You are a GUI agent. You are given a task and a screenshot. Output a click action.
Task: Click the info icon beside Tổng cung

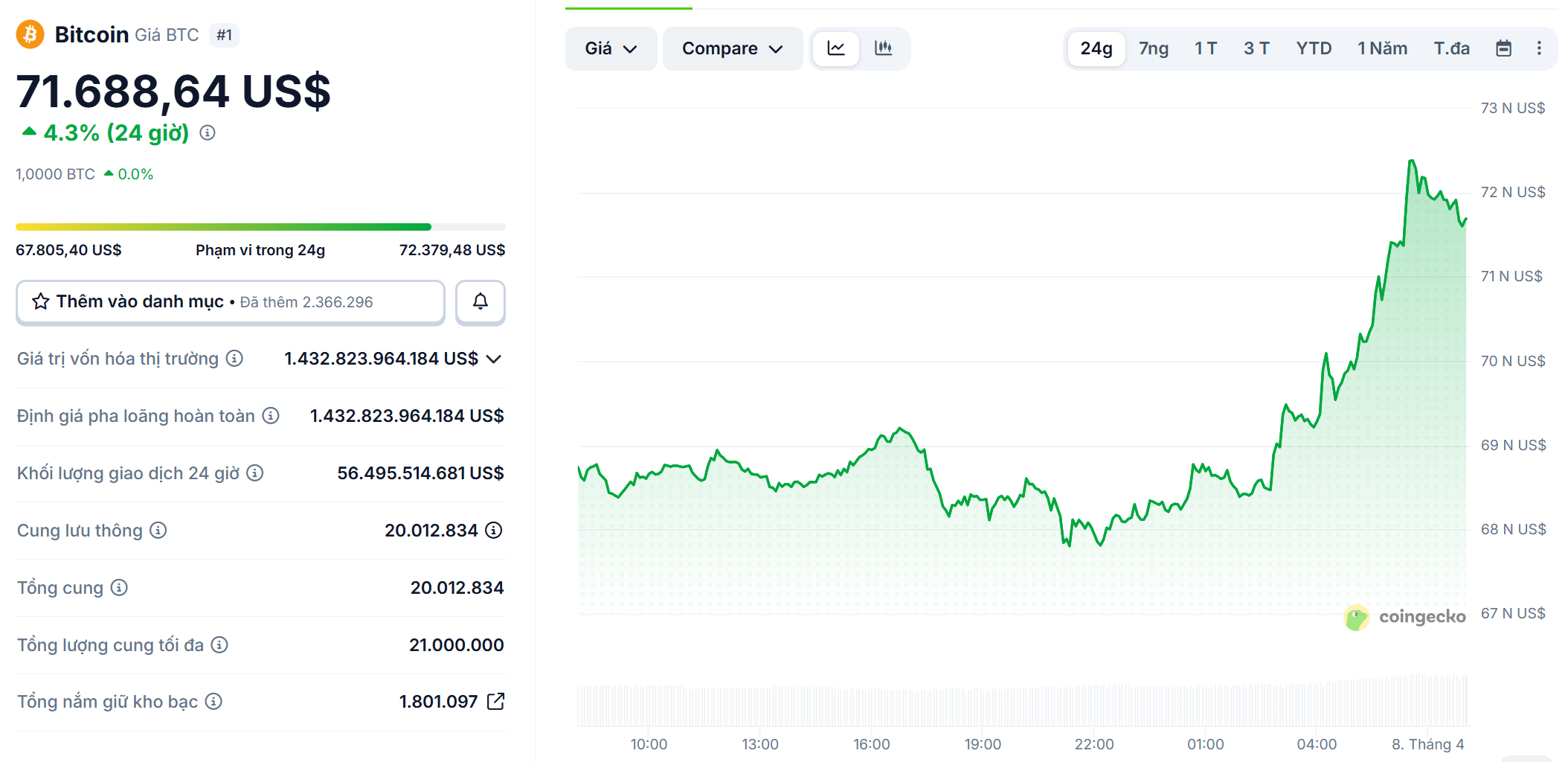pos(118,588)
